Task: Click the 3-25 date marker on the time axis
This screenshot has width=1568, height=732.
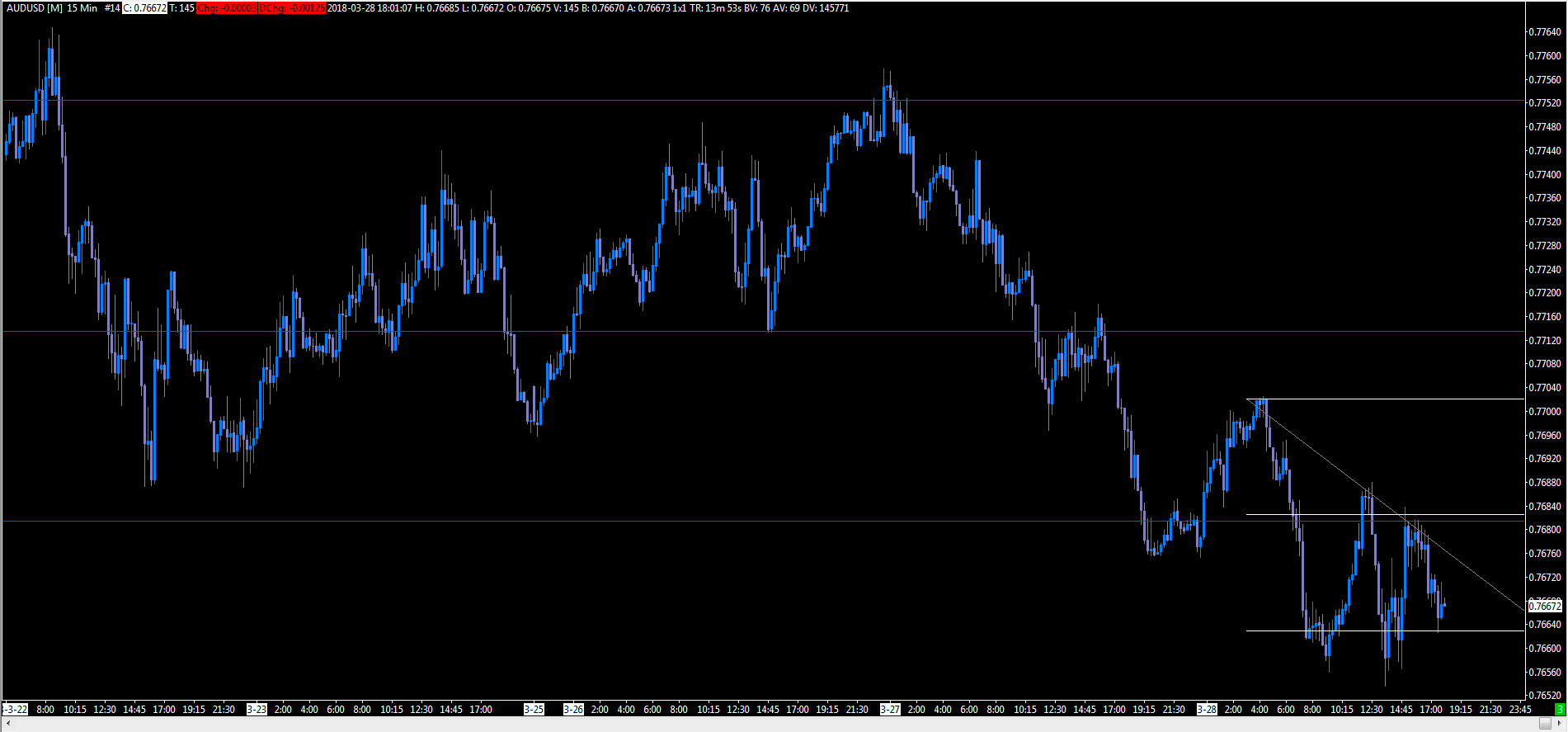Action: 534,709
